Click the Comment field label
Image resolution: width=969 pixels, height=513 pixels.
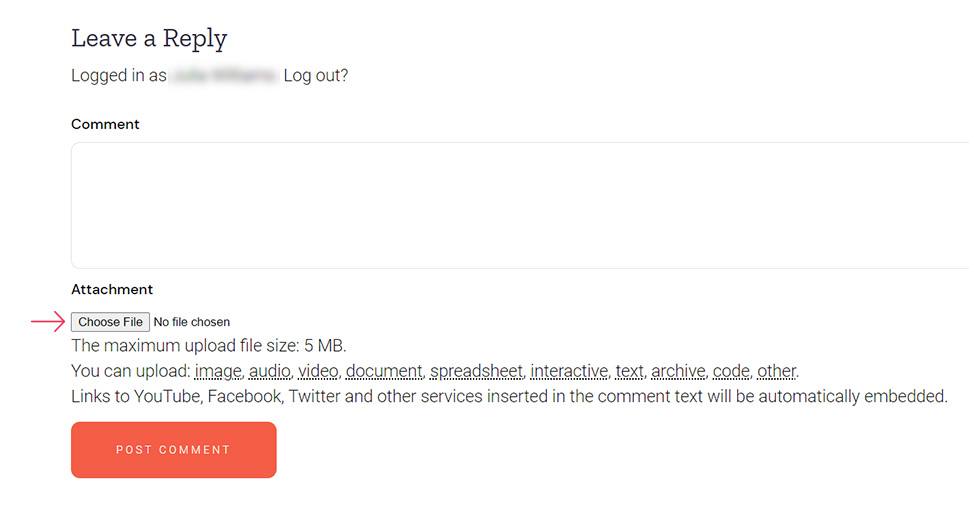(105, 124)
